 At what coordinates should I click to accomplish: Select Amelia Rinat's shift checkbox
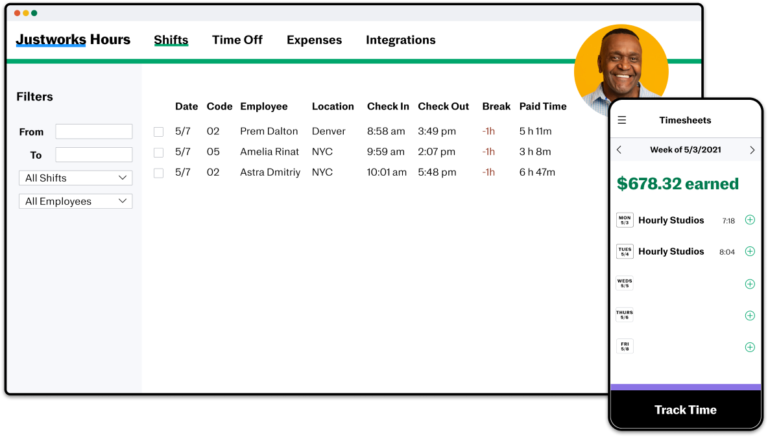coord(158,152)
